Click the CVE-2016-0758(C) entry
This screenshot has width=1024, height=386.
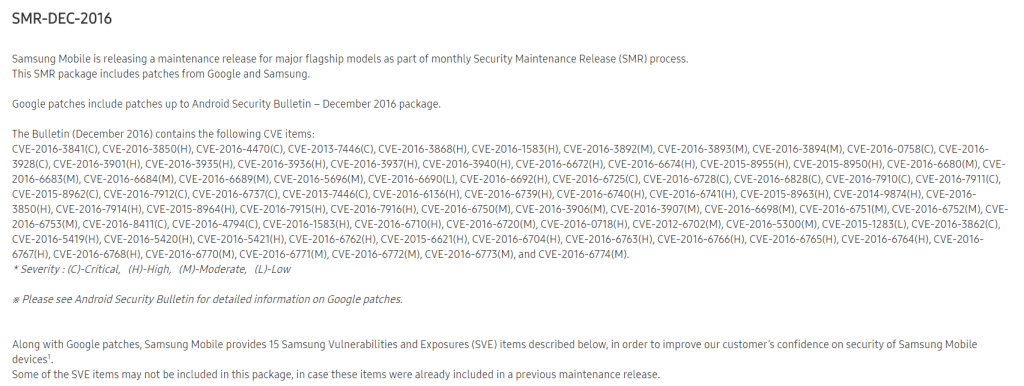pos(891,149)
